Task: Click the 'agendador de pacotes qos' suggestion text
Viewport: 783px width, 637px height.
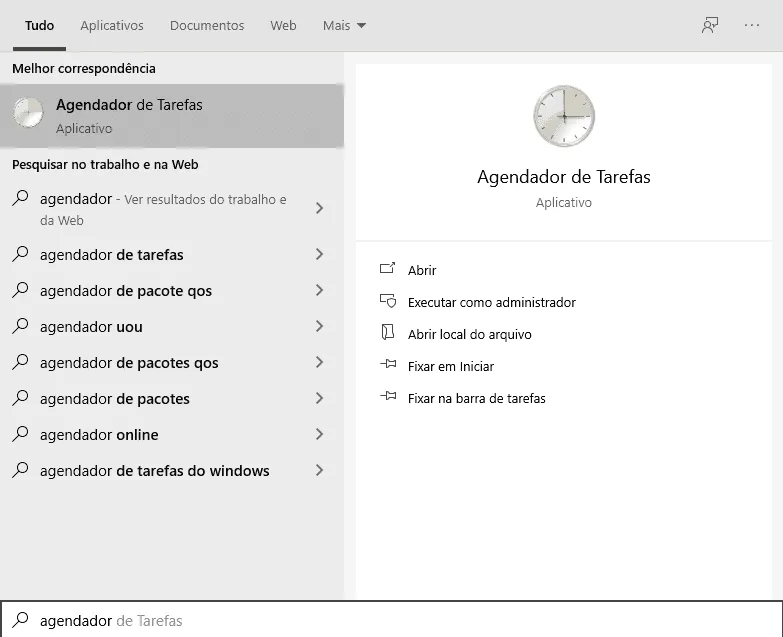Action: pos(129,362)
